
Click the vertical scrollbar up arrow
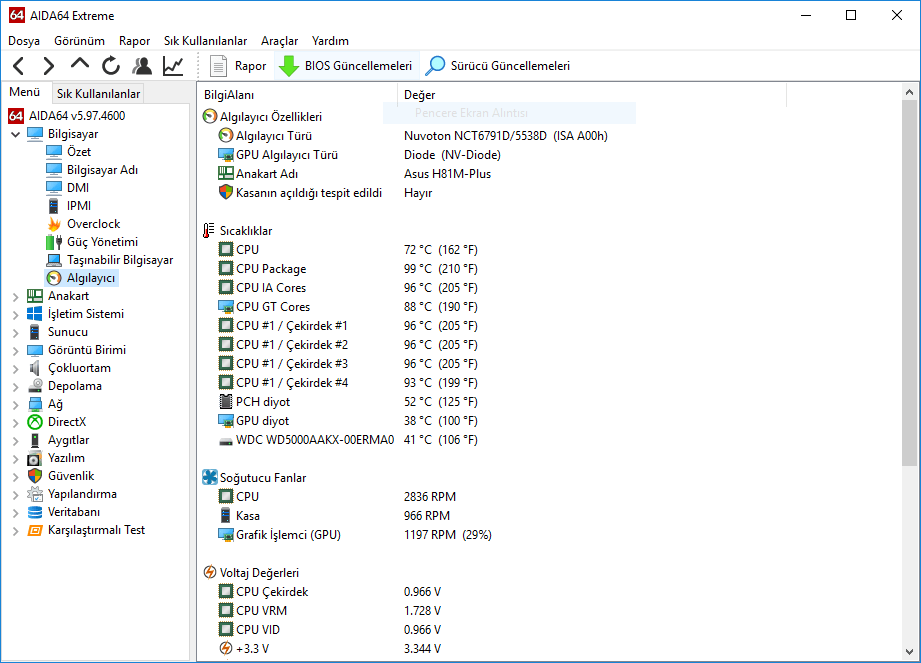[909, 92]
